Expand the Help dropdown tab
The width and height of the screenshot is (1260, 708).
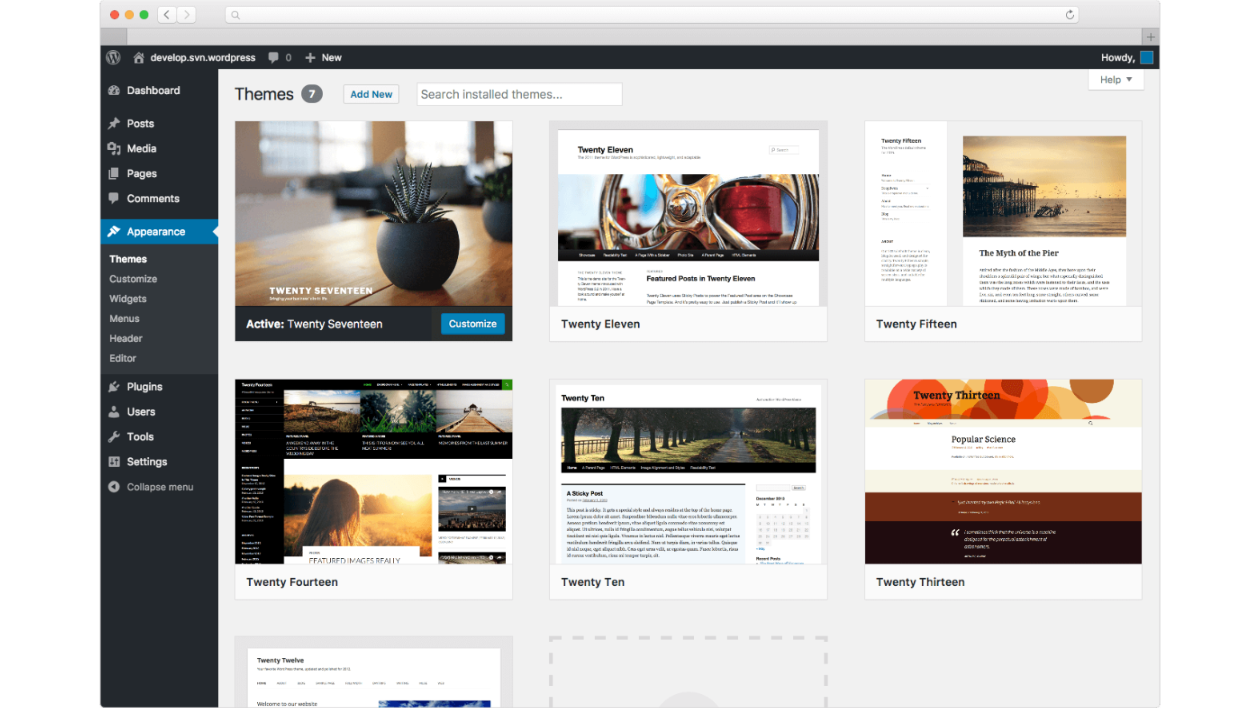1116,80
